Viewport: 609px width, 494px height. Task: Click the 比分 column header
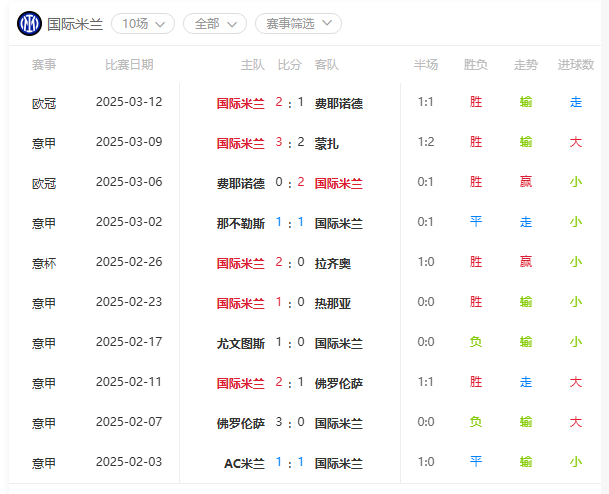coord(290,64)
